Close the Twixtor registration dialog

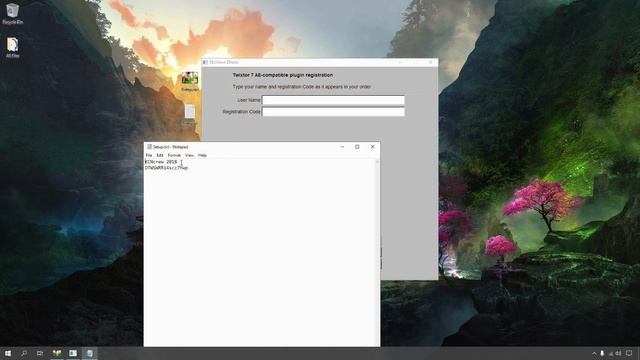tap(431, 62)
